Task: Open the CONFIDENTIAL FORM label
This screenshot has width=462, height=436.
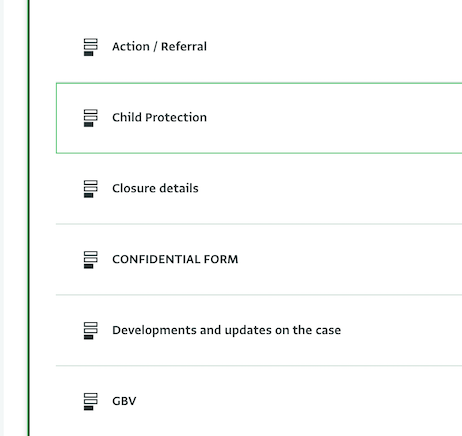Action: (175, 259)
